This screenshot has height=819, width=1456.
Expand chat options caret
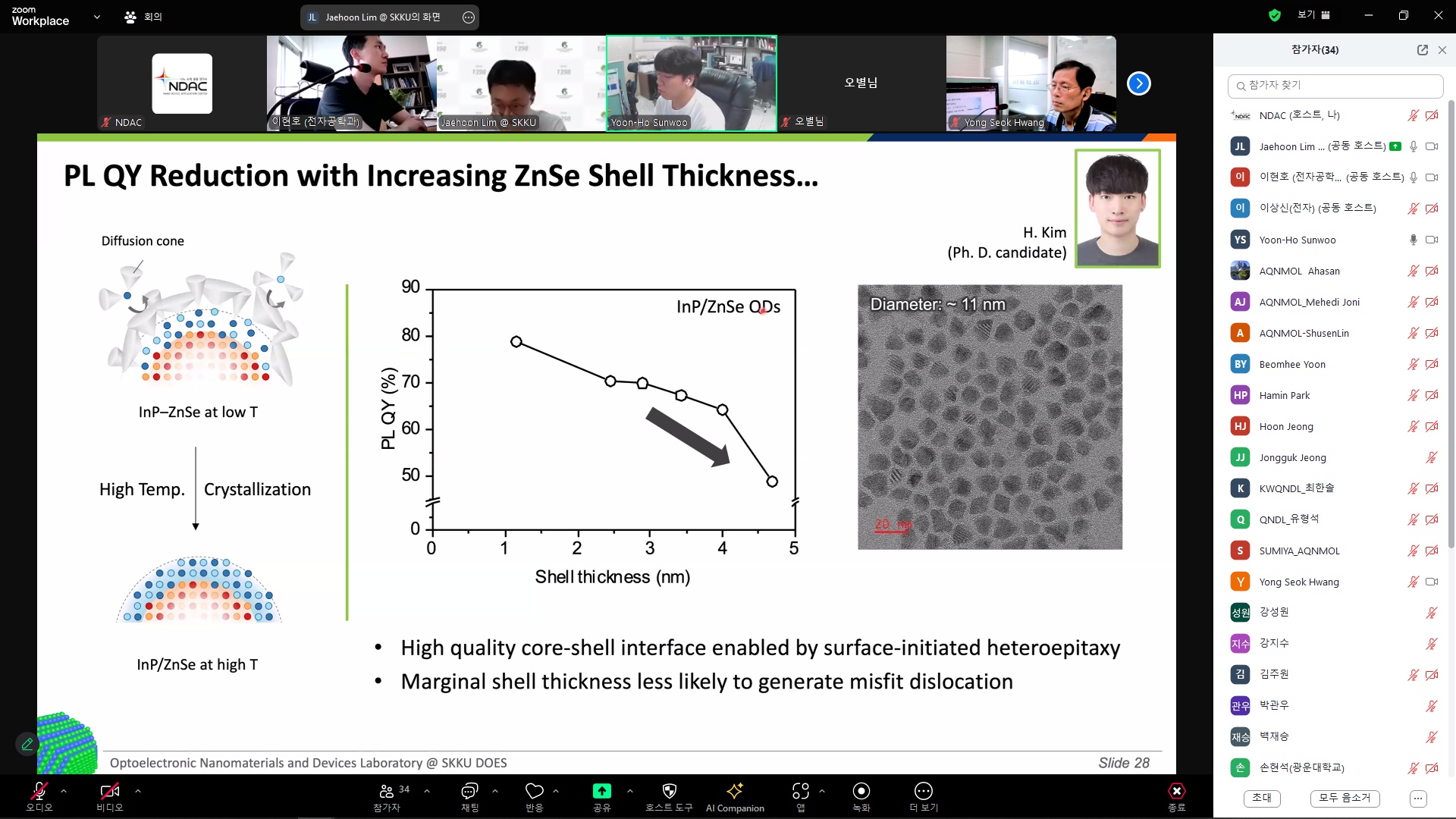pos(495,791)
